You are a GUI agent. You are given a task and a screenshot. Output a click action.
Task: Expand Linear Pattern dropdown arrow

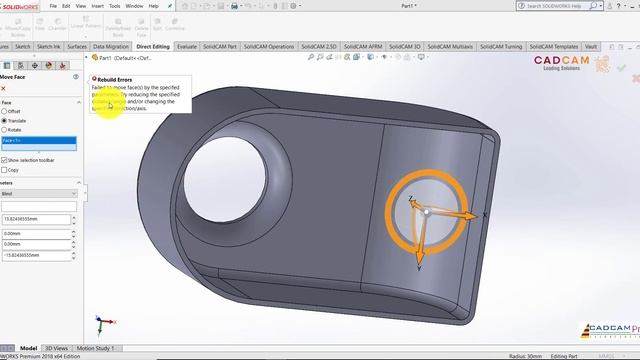coord(86,36)
